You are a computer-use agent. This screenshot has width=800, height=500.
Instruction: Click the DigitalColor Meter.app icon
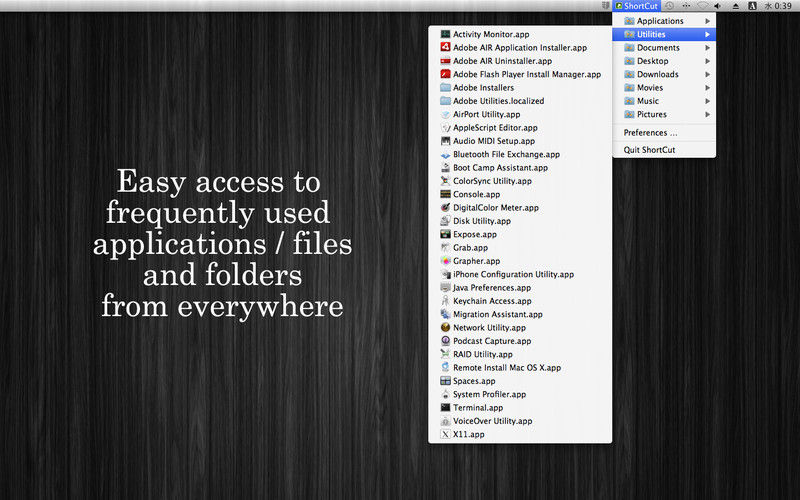445,208
